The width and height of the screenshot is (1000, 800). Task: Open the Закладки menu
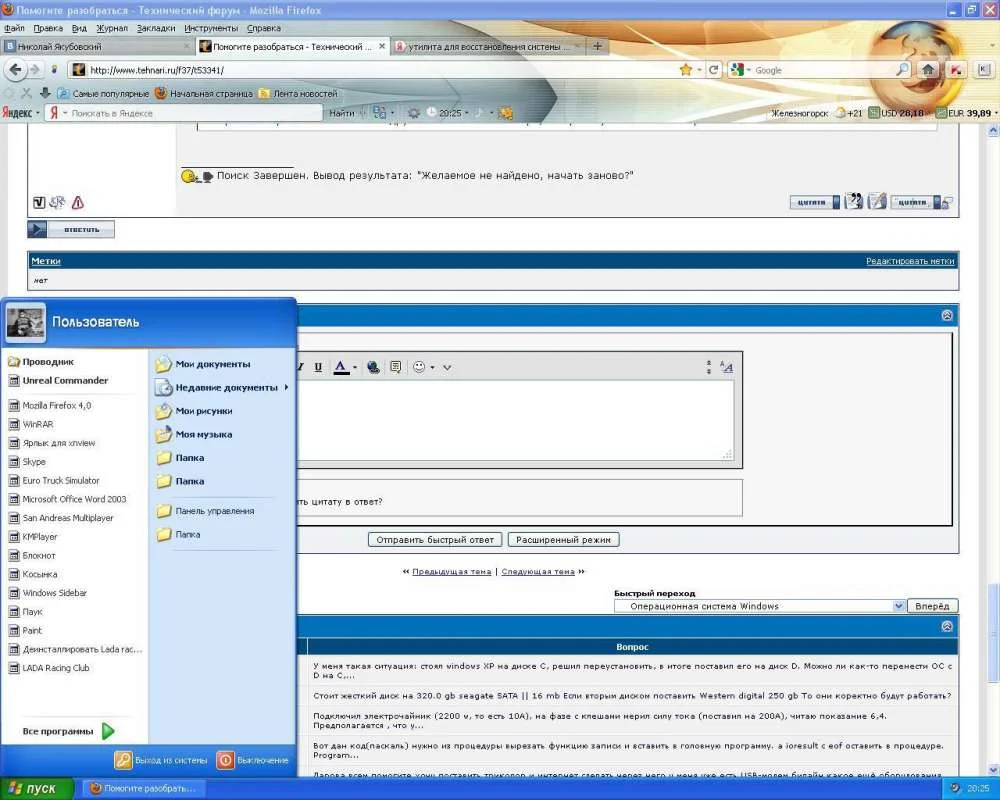point(156,28)
